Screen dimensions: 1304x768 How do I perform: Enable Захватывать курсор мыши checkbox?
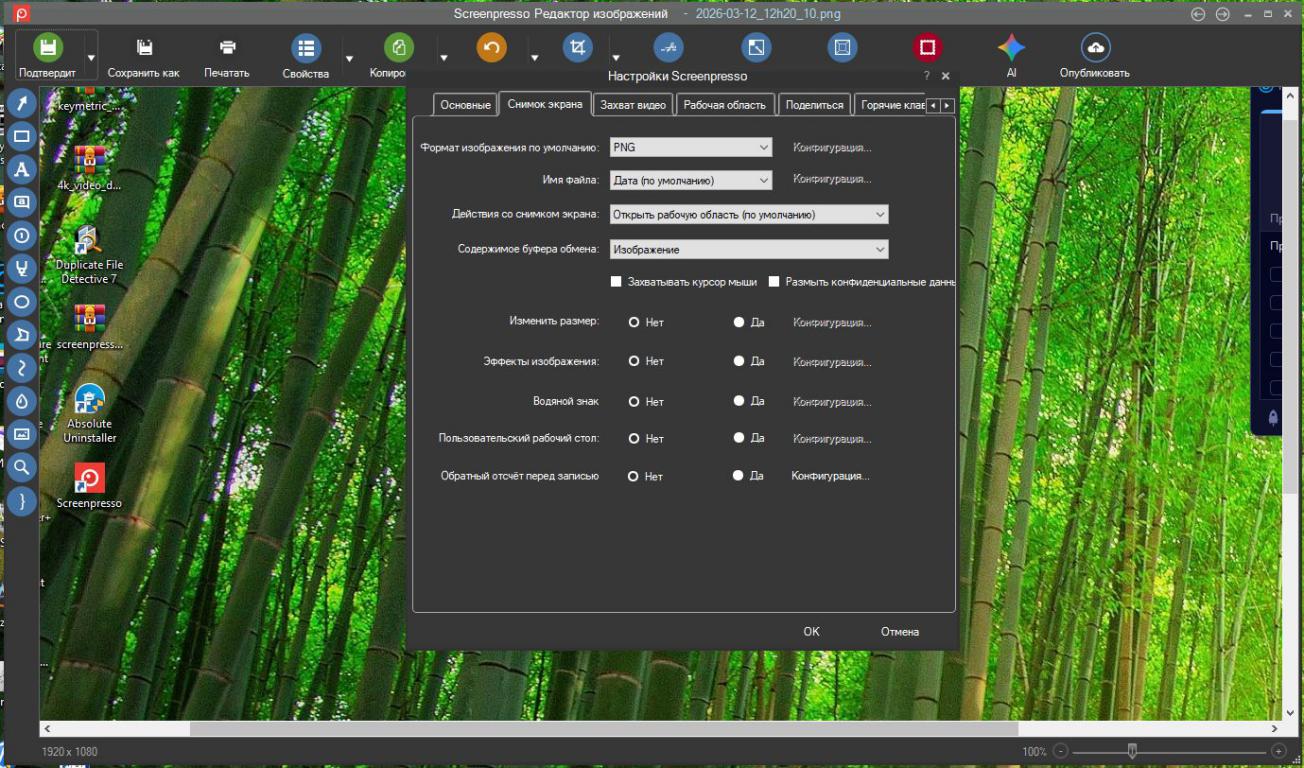(617, 282)
